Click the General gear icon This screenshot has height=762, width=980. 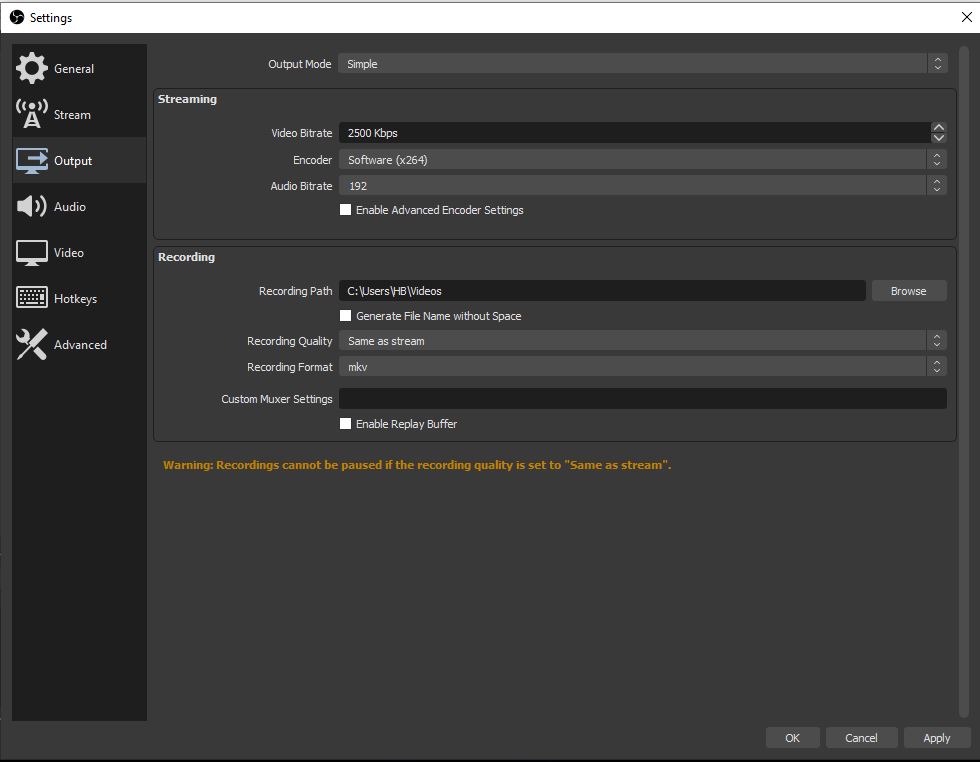coord(32,68)
